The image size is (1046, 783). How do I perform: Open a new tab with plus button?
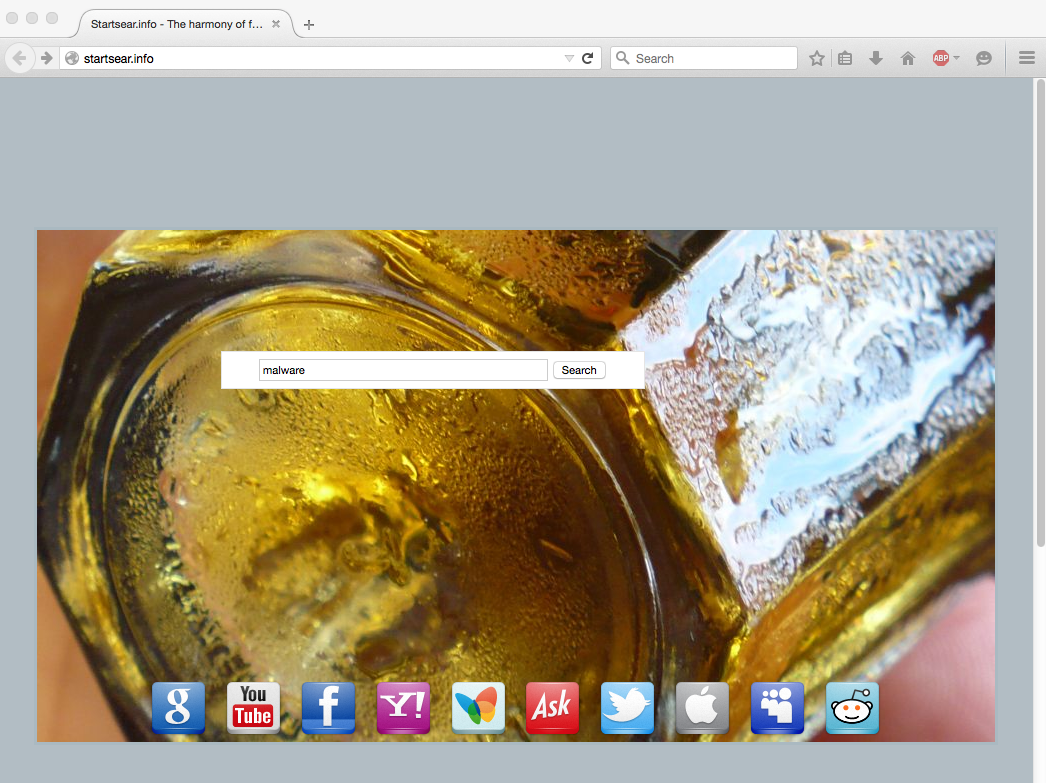click(309, 25)
